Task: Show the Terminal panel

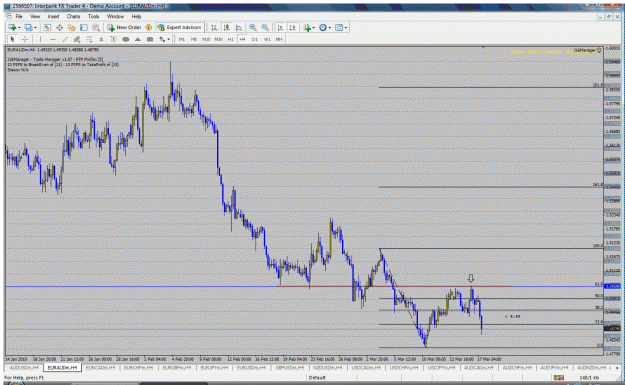Action: coord(84,28)
